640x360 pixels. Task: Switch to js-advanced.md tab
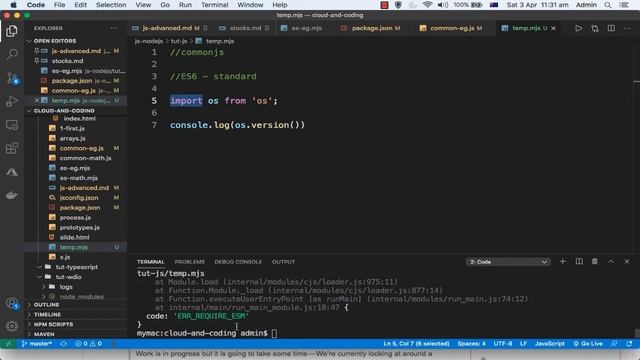[169, 28]
